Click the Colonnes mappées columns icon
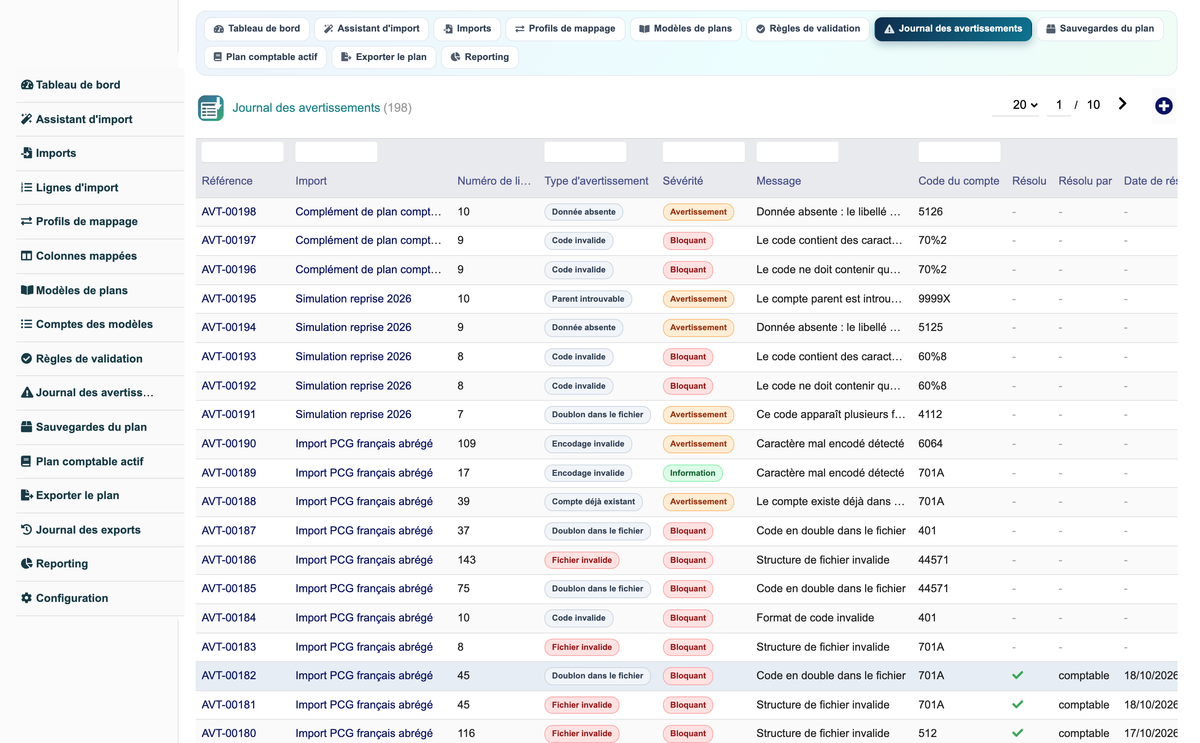 (x=27, y=256)
